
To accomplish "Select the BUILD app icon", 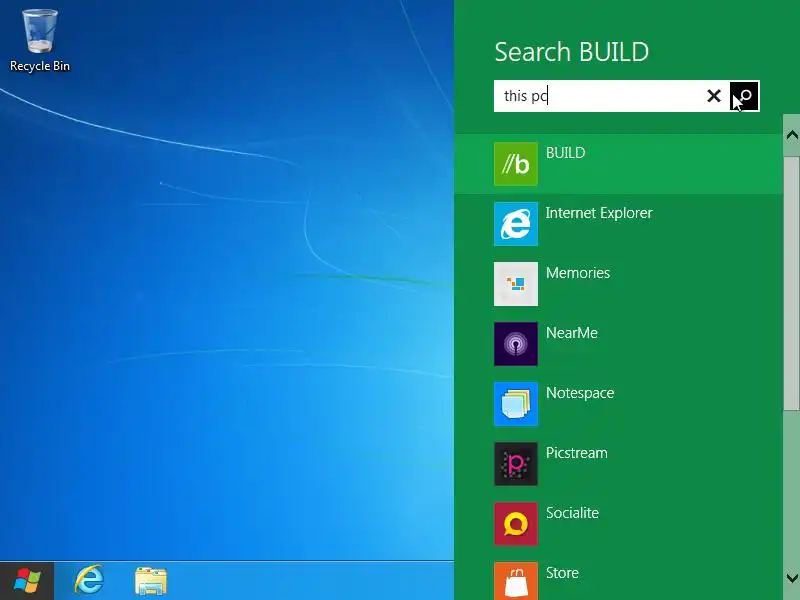I will pyautogui.click(x=516, y=164).
